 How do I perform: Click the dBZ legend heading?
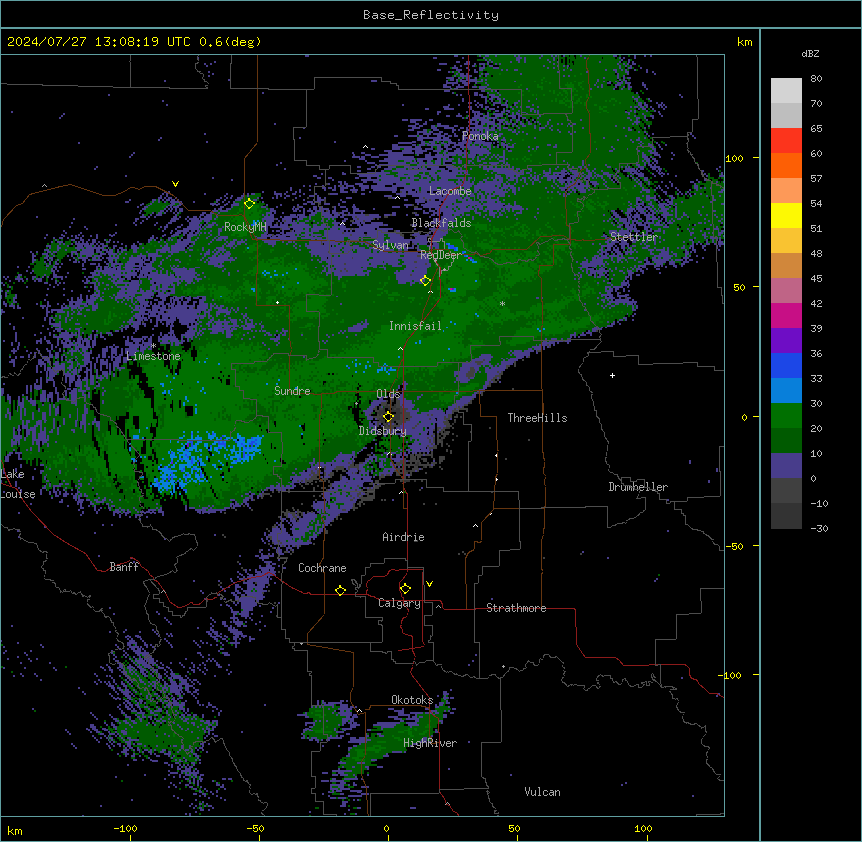[x=810, y=54]
